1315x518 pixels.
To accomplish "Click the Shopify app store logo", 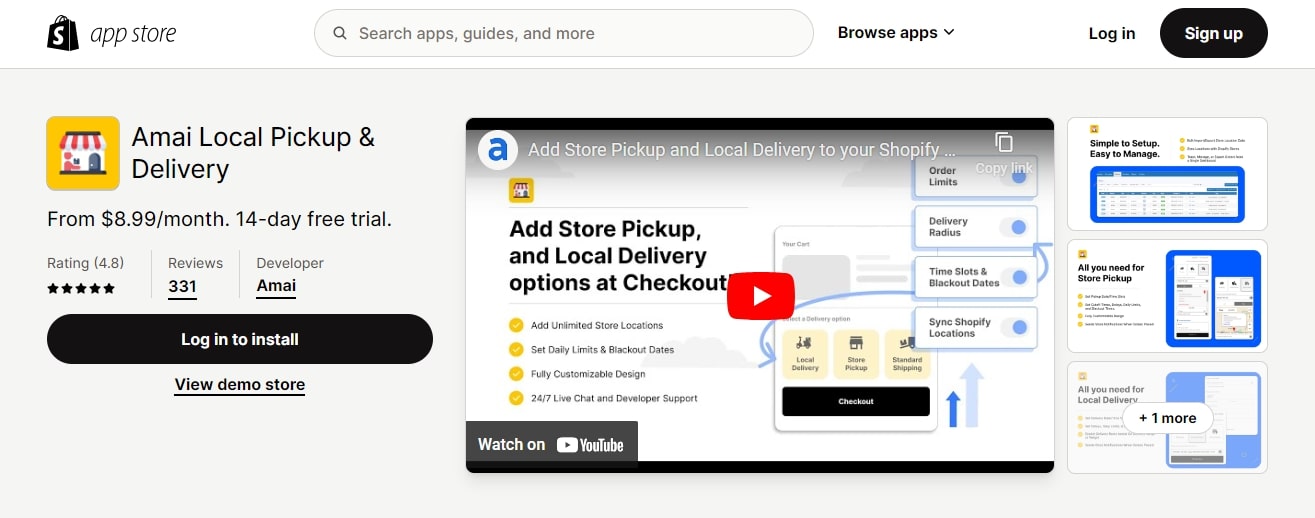I will point(112,33).
